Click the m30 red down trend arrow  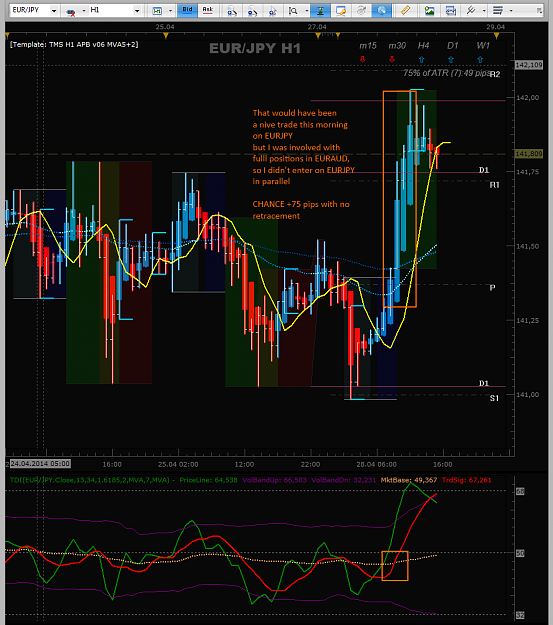click(392, 59)
